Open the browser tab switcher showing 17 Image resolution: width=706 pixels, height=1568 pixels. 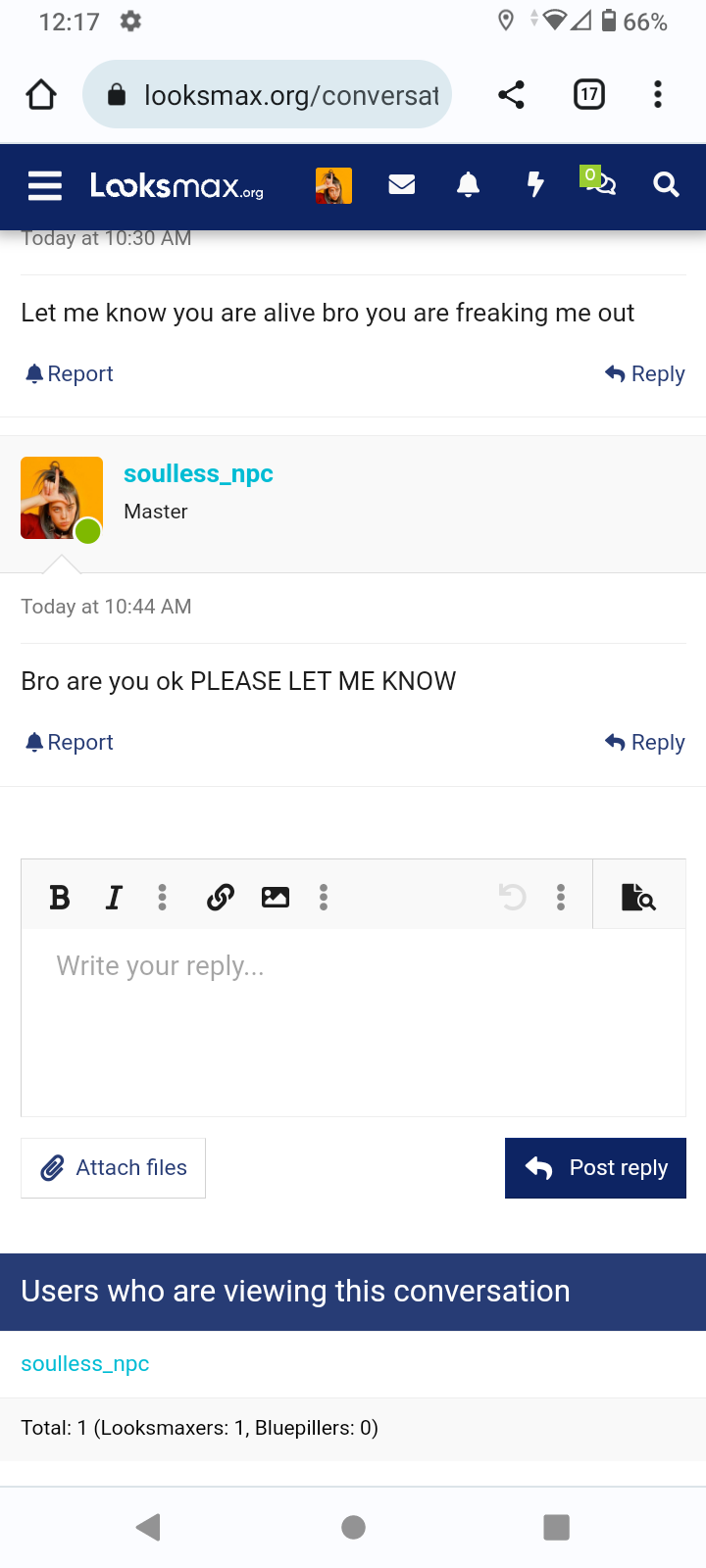coord(588,94)
